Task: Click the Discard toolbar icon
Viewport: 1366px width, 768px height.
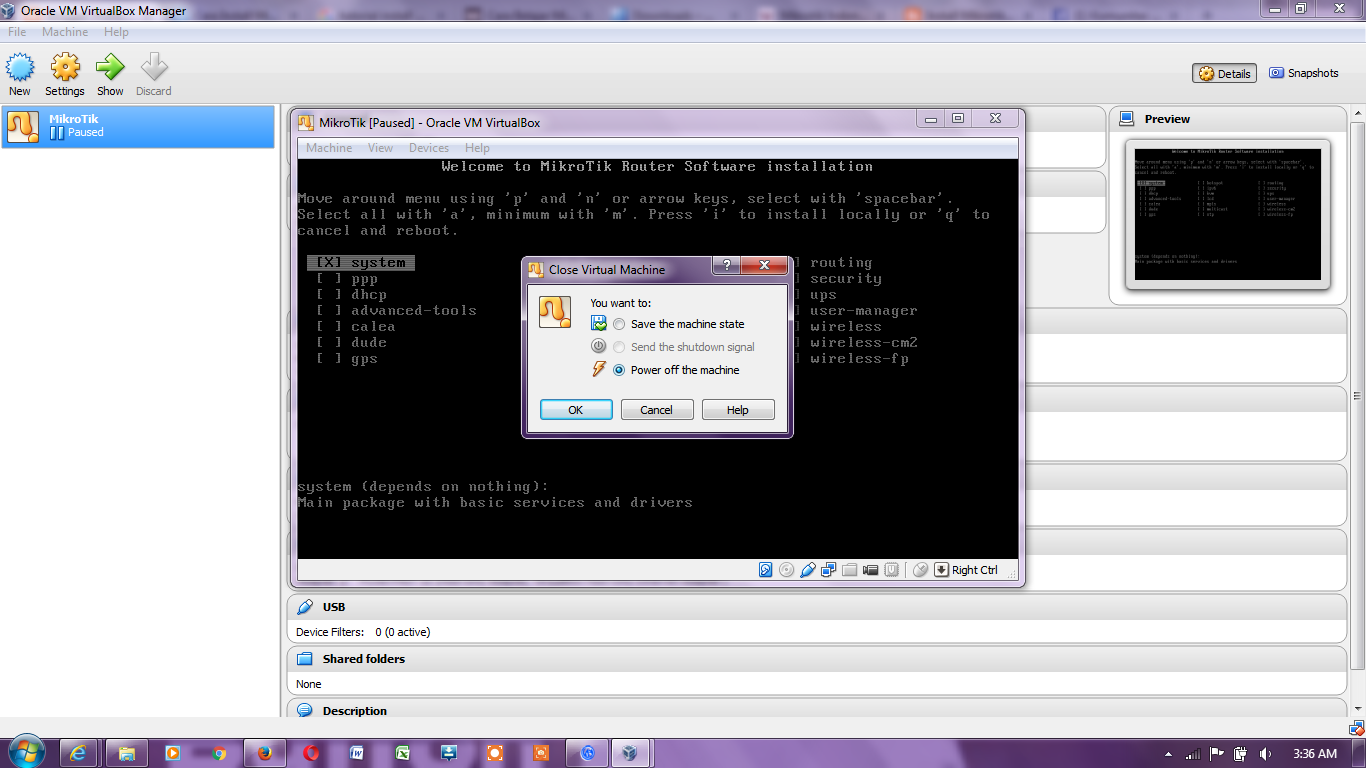Action: tap(154, 75)
